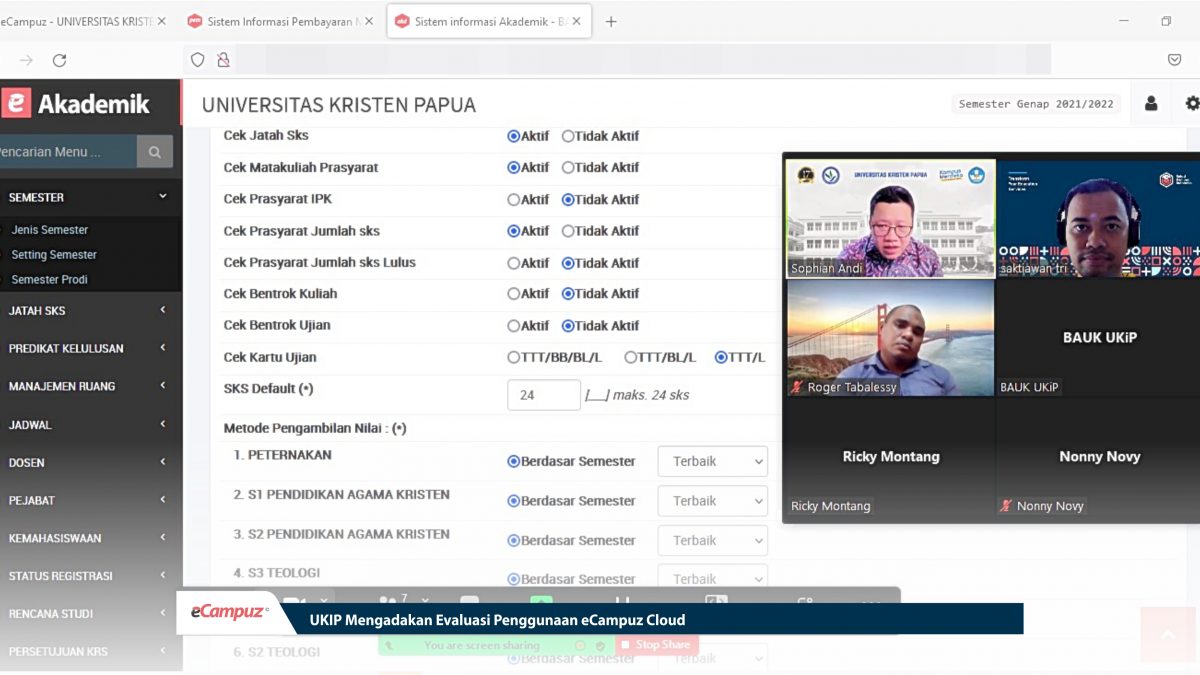
Task: Expand the JATAH SKS sidebar section
Action: (x=91, y=311)
